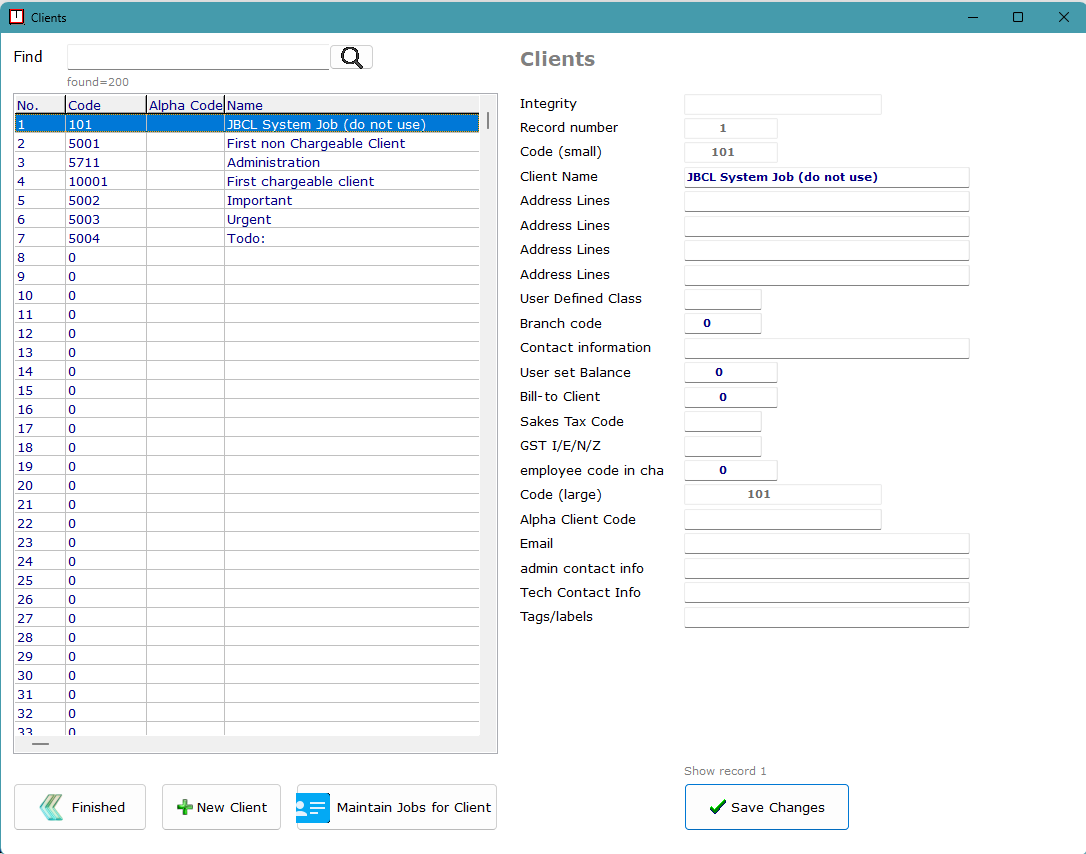
Task: Click the Email input field
Action: 826,543
